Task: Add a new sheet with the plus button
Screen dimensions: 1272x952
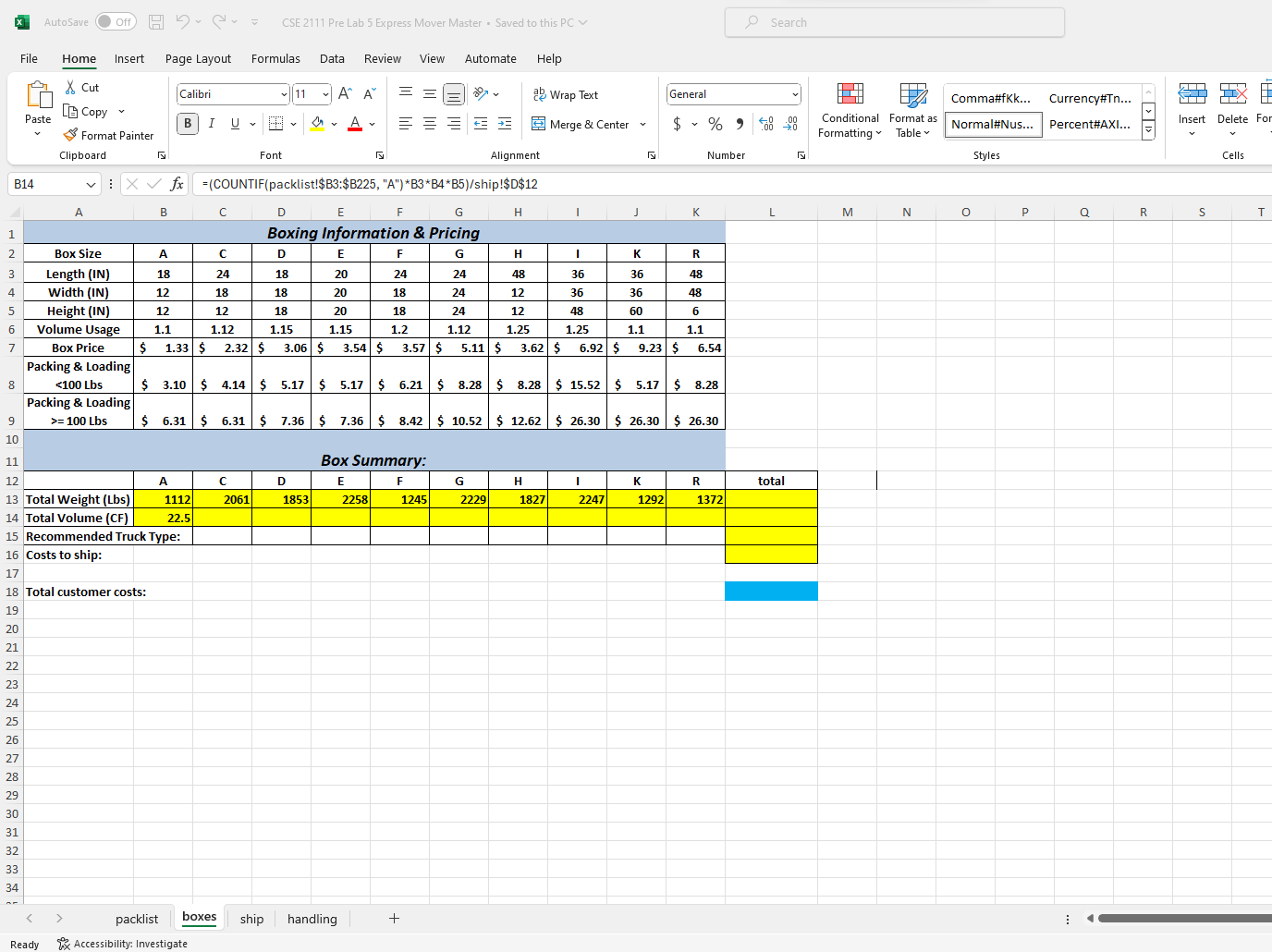Action: coord(394,918)
